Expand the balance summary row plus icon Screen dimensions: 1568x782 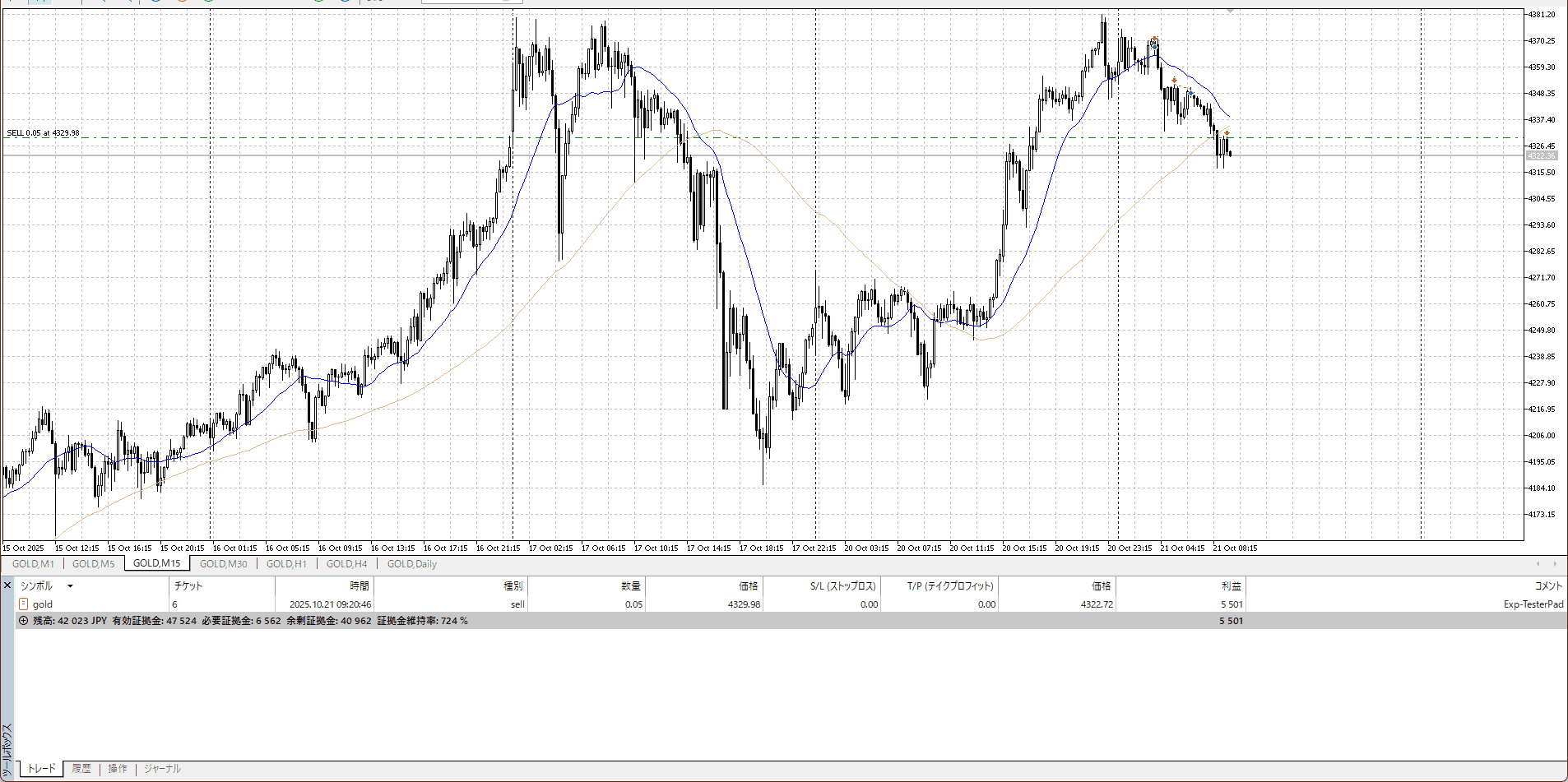[x=23, y=621]
